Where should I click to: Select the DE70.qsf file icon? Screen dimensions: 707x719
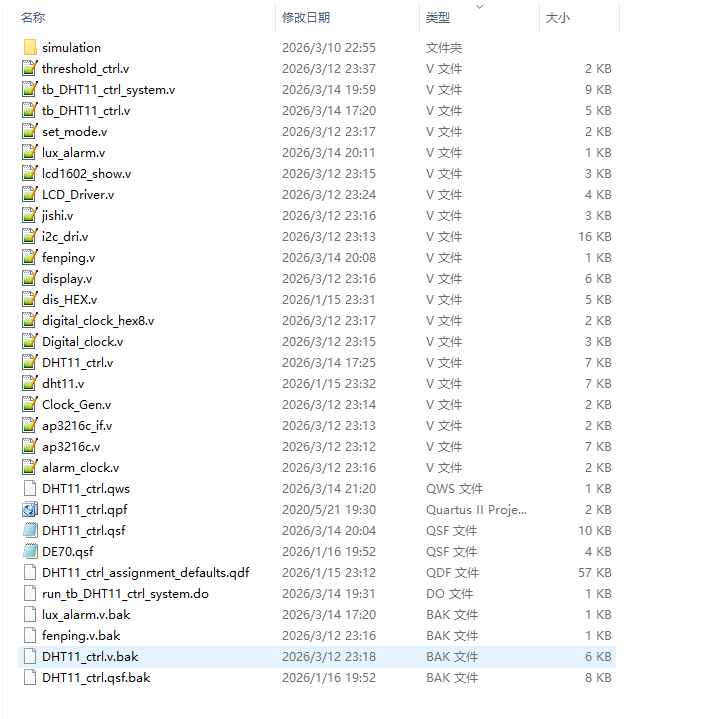click(30, 552)
